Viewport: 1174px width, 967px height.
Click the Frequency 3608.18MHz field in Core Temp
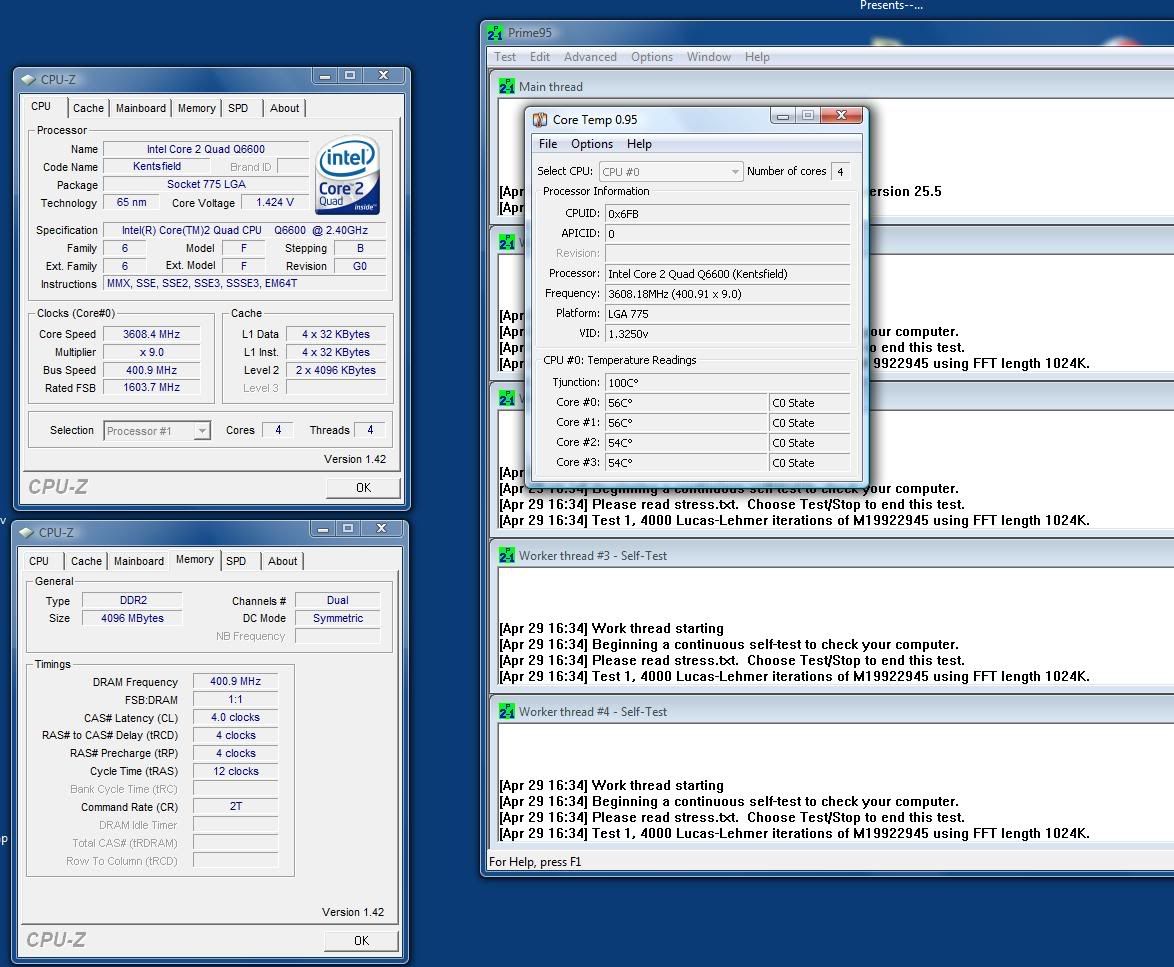click(727, 293)
